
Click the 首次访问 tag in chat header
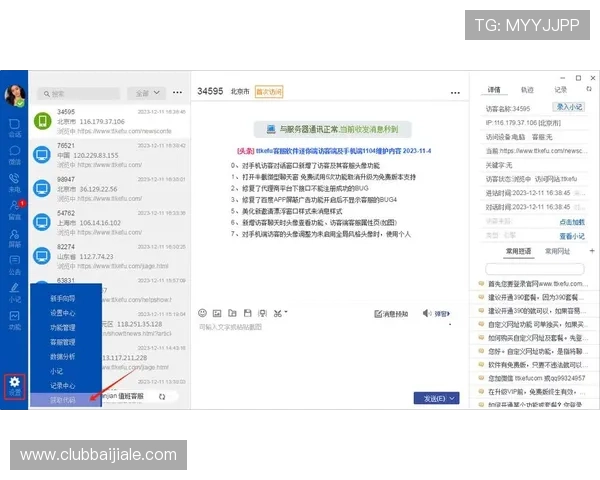tap(269, 92)
